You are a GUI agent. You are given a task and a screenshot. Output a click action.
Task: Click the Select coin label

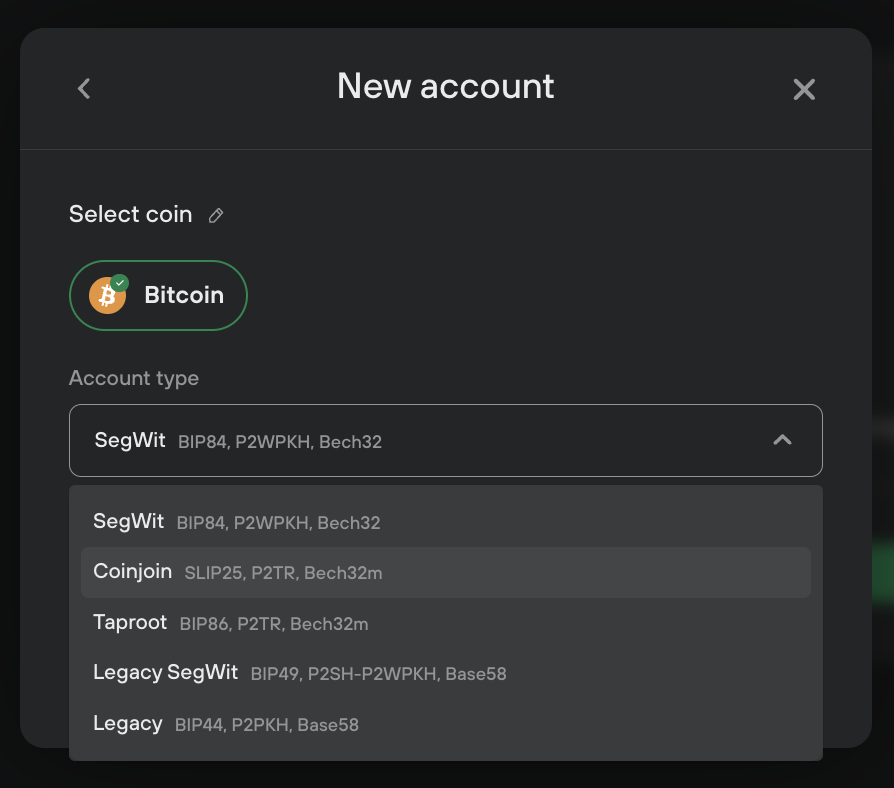[x=131, y=214]
